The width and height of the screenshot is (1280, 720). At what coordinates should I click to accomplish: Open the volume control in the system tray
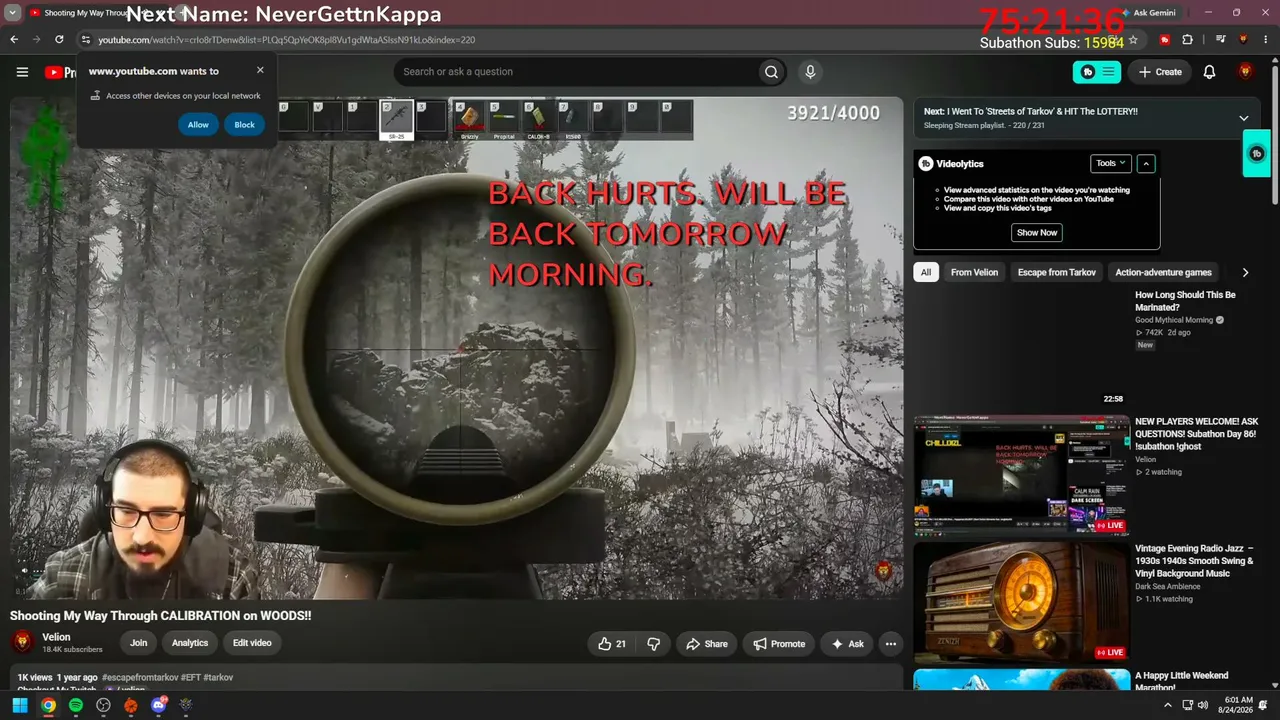point(1203,705)
